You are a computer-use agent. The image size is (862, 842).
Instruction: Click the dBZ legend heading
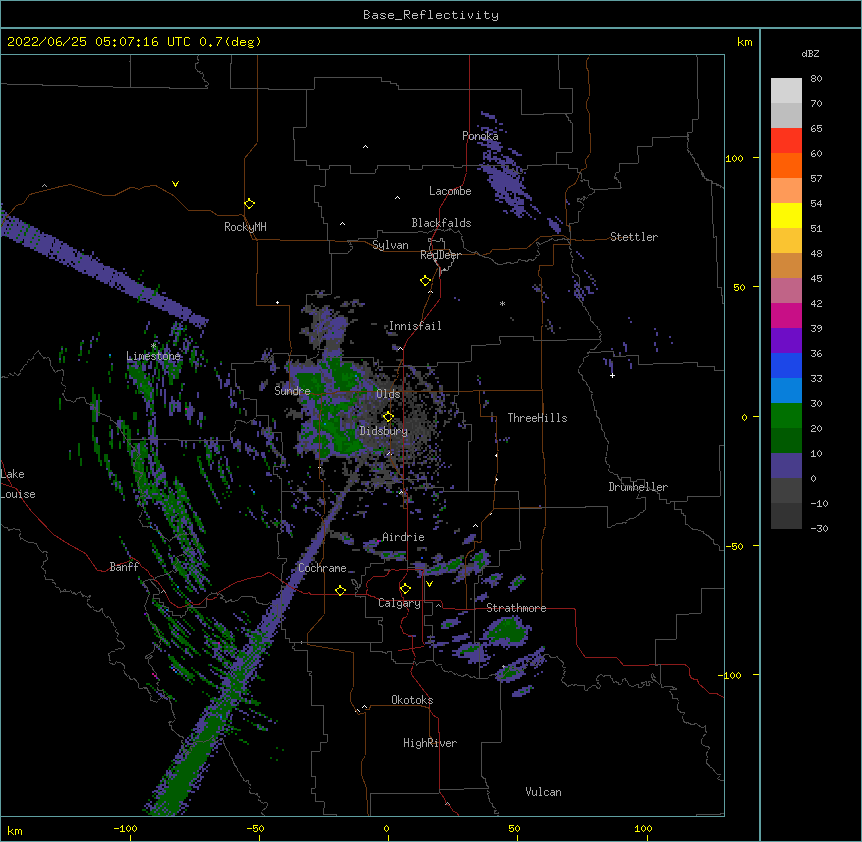tap(810, 53)
